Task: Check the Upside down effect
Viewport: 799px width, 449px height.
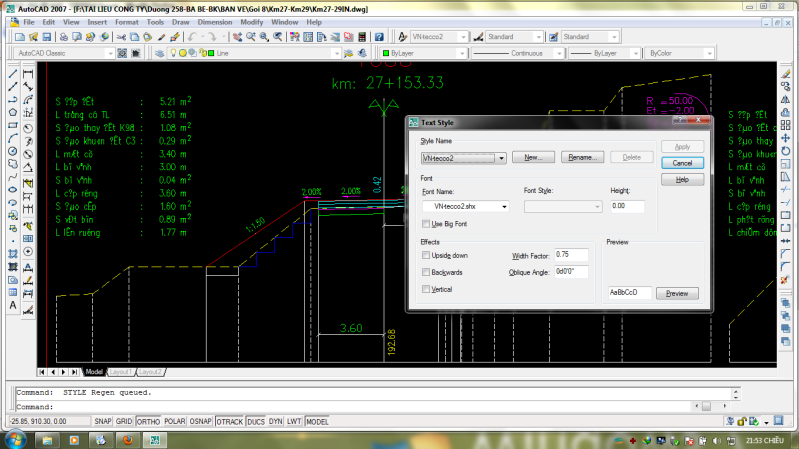Action: 425,255
